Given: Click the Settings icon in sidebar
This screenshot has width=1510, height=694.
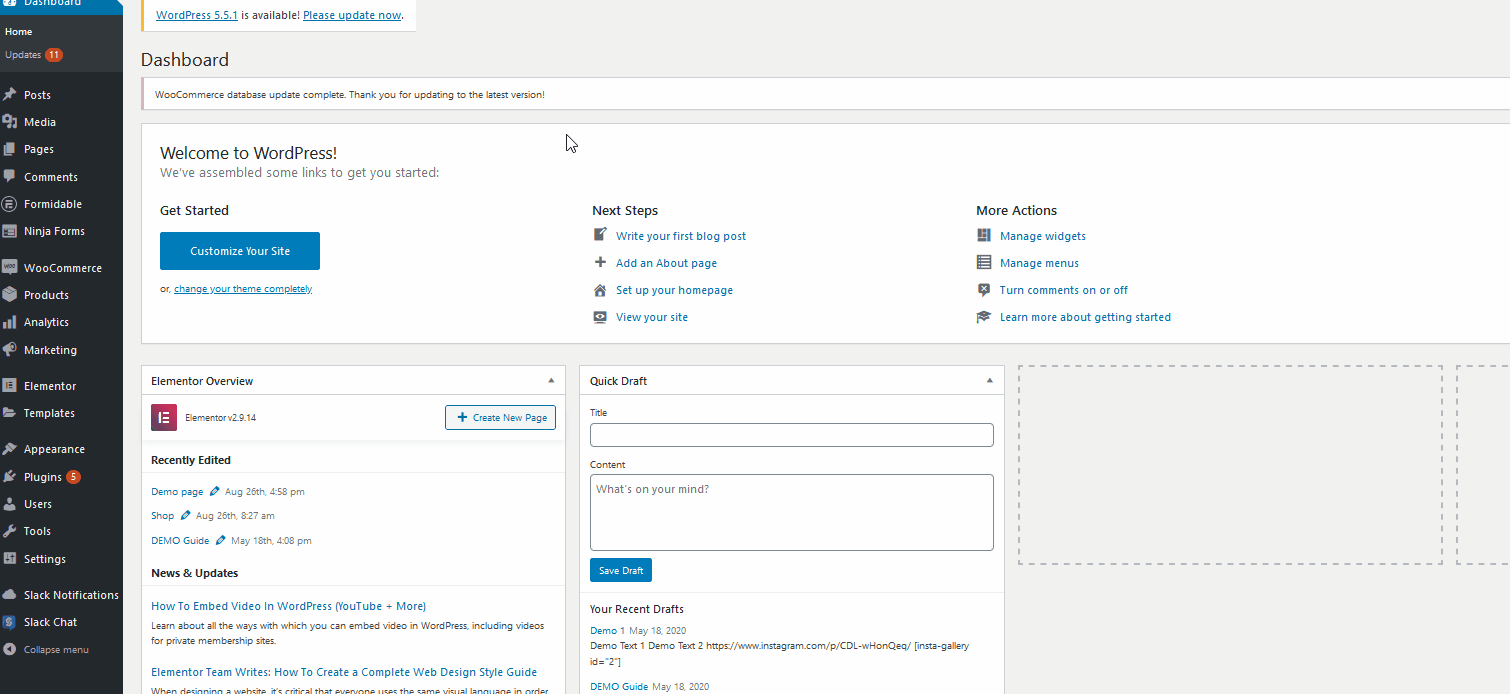Looking at the screenshot, I should coord(10,559).
